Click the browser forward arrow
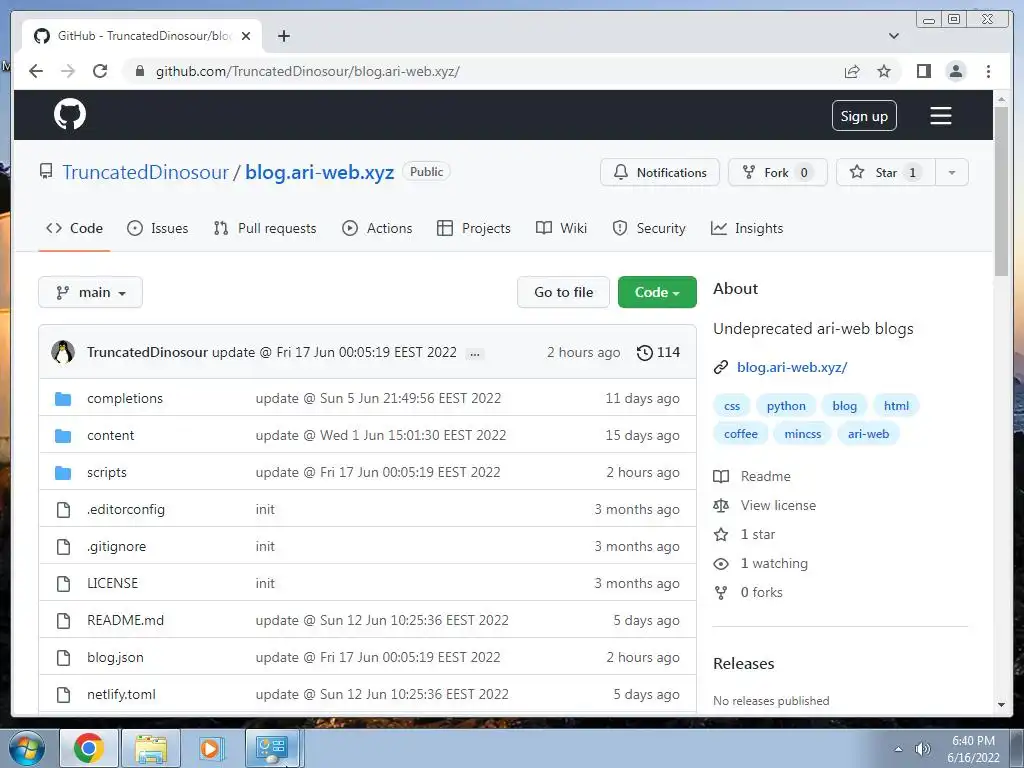1024x768 pixels. coord(68,71)
